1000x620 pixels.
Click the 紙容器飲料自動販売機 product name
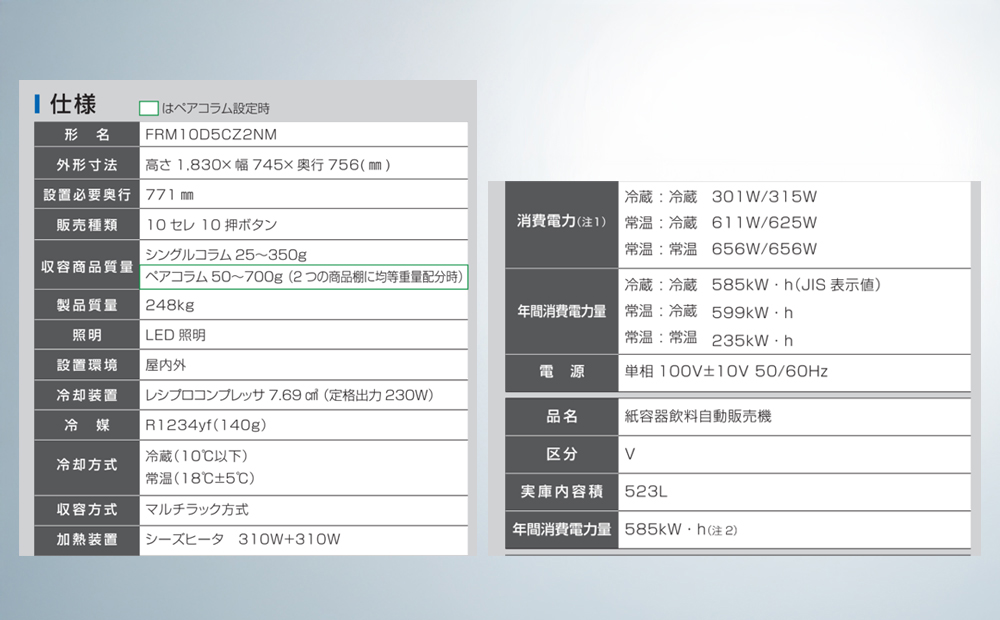(697, 416)
